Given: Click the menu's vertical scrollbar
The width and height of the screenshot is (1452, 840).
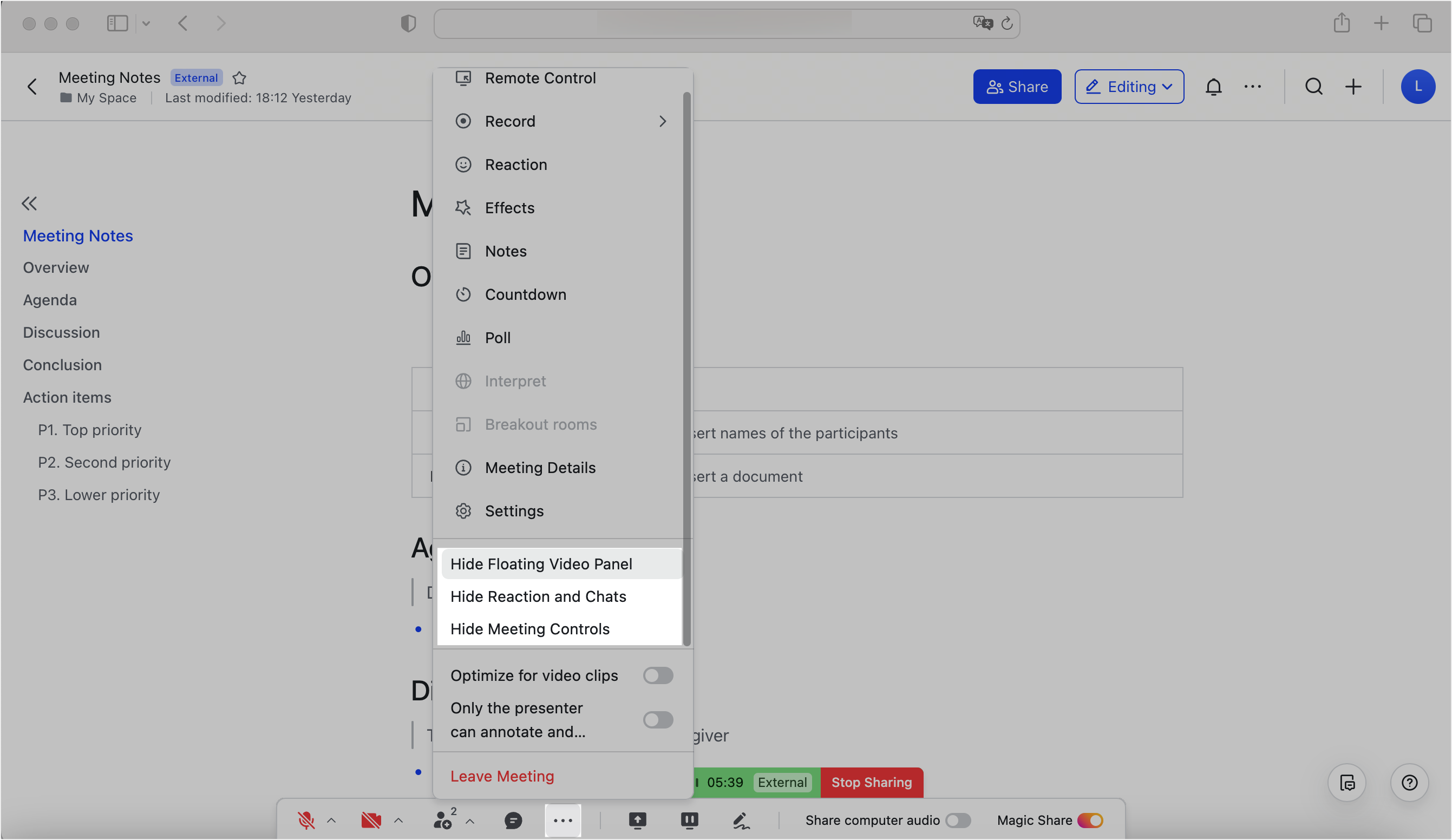Looking at the screenshot, I should click(686, 369).
